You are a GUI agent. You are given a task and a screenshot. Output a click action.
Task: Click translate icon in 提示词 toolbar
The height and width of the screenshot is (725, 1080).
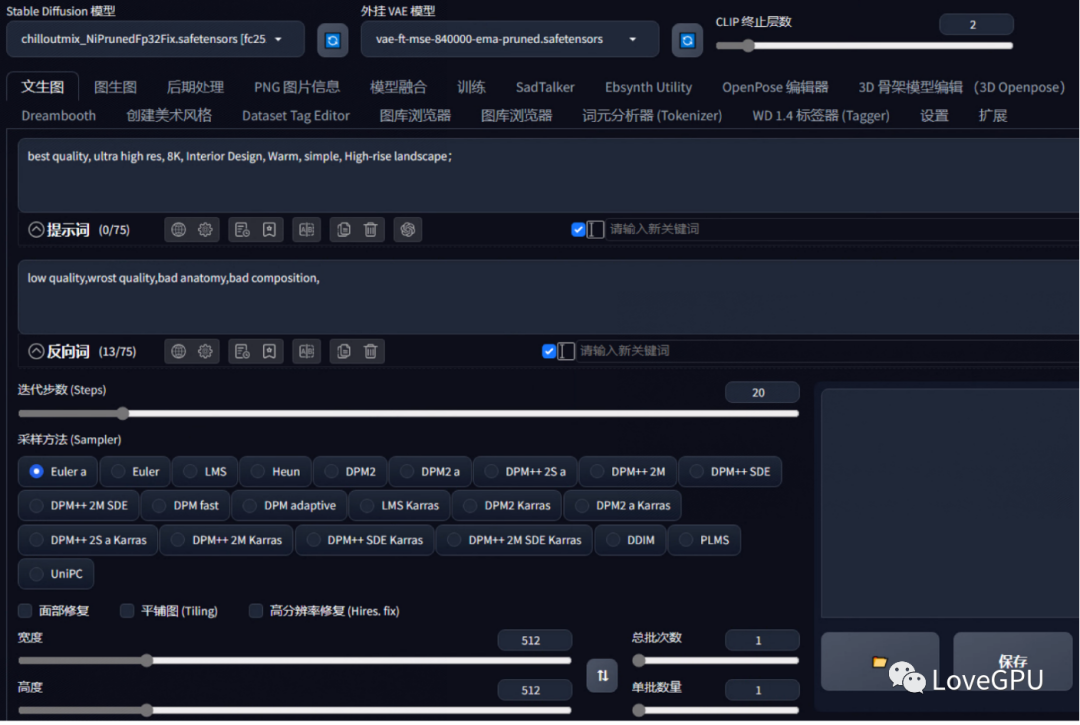point(307,230)
